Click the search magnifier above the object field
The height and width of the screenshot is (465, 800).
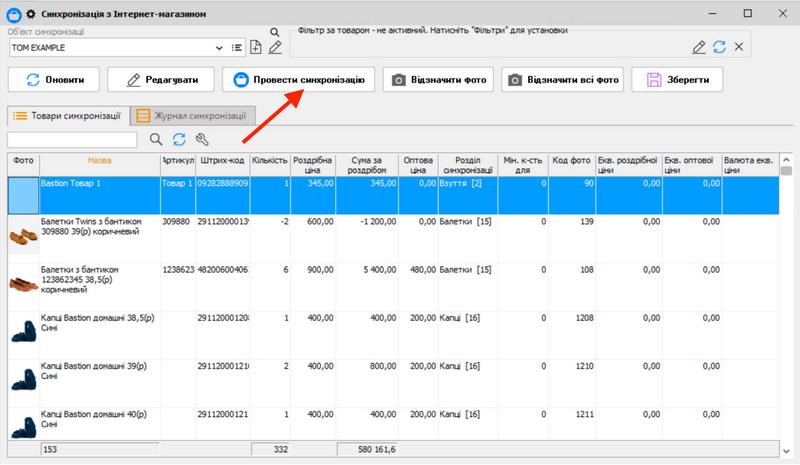[274, 32]
